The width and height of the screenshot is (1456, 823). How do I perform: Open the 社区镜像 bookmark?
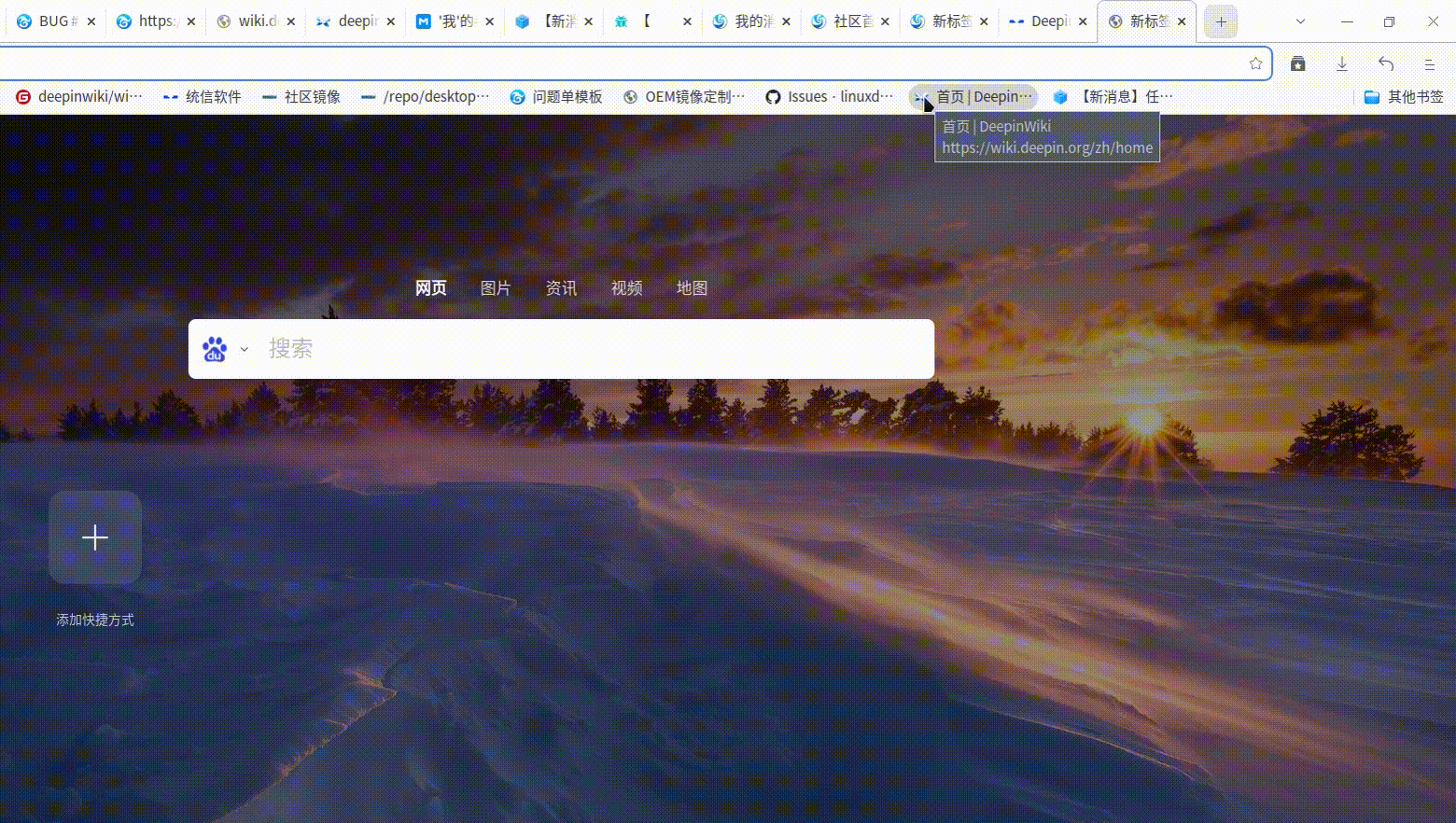301,96
